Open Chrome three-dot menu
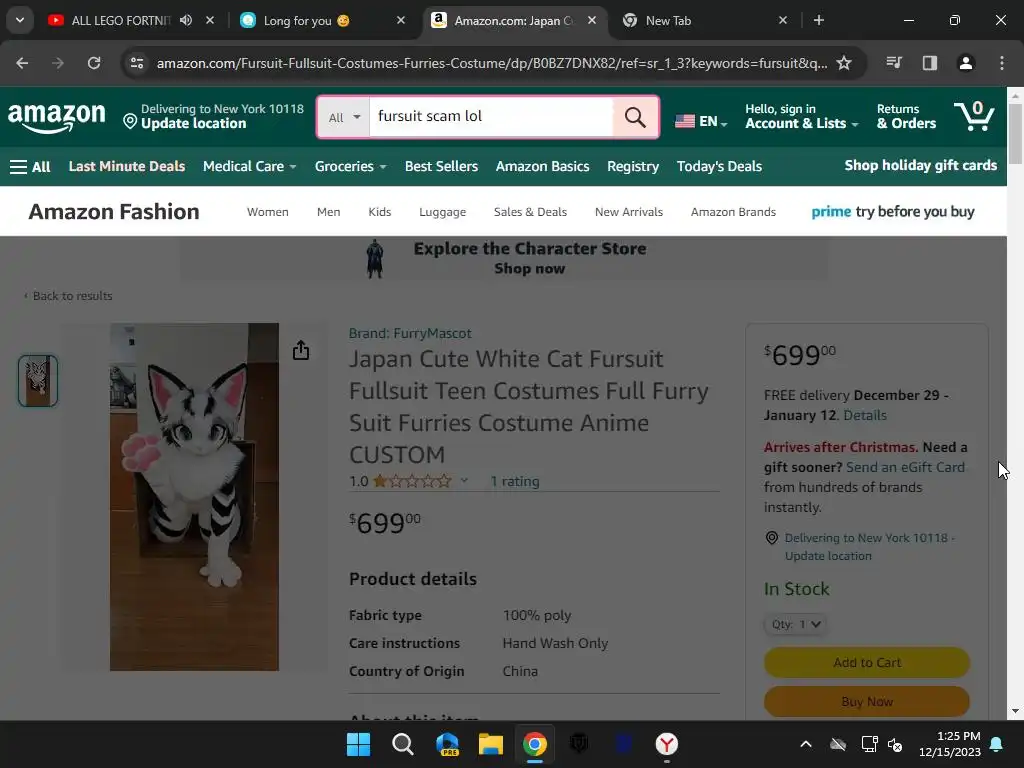Viewport: 1024px width, 768px height. pos(1002,63)
